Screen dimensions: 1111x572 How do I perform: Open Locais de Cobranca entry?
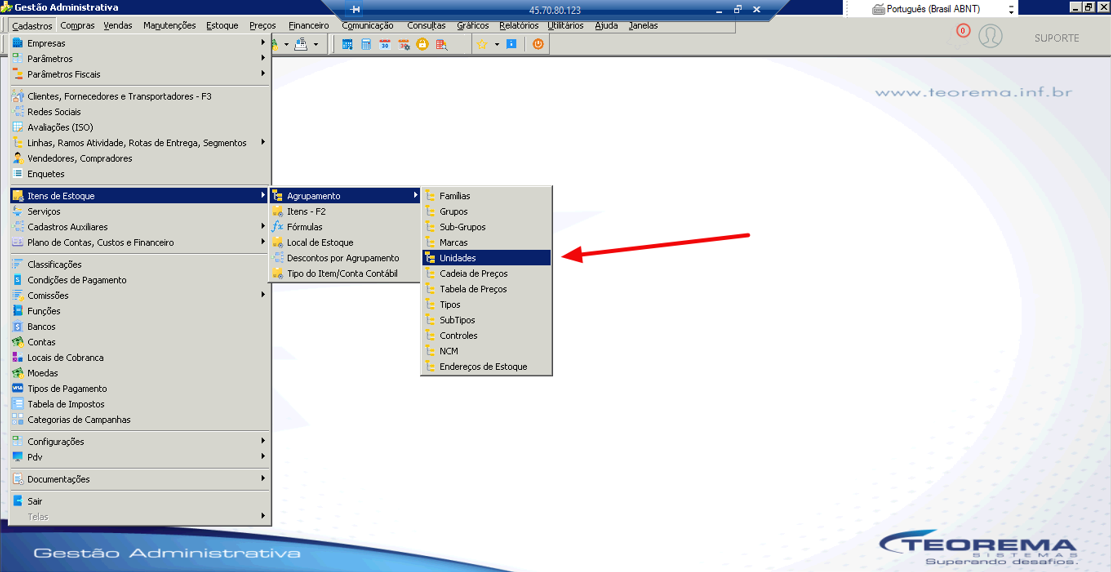(x=140, y=357)
